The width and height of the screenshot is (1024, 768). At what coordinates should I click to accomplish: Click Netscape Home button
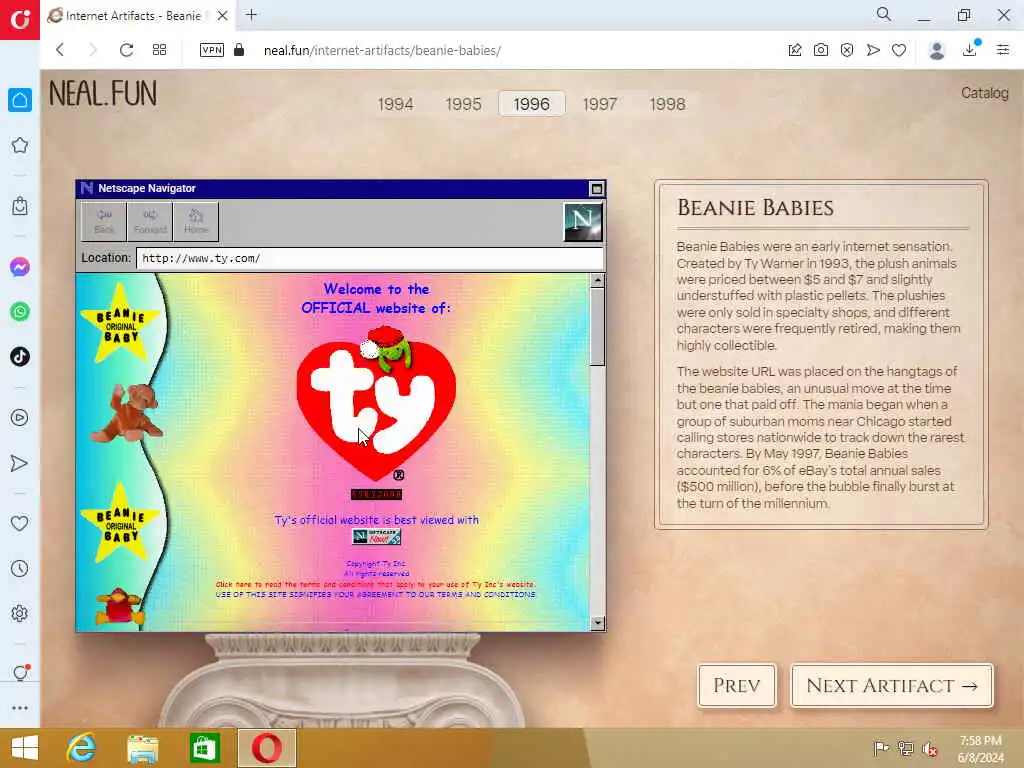pos(196,221)
